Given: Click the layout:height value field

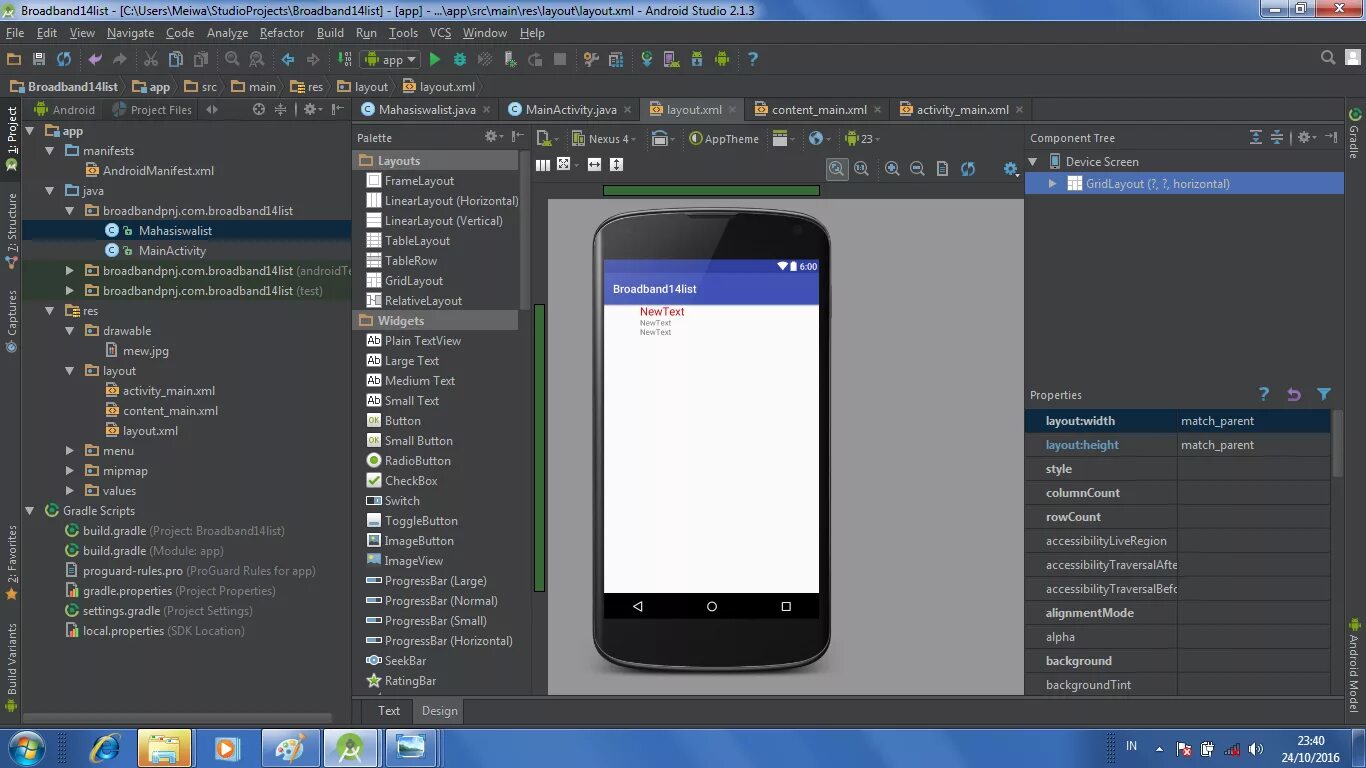Looking at the screenshot, I should [1254, 445].
